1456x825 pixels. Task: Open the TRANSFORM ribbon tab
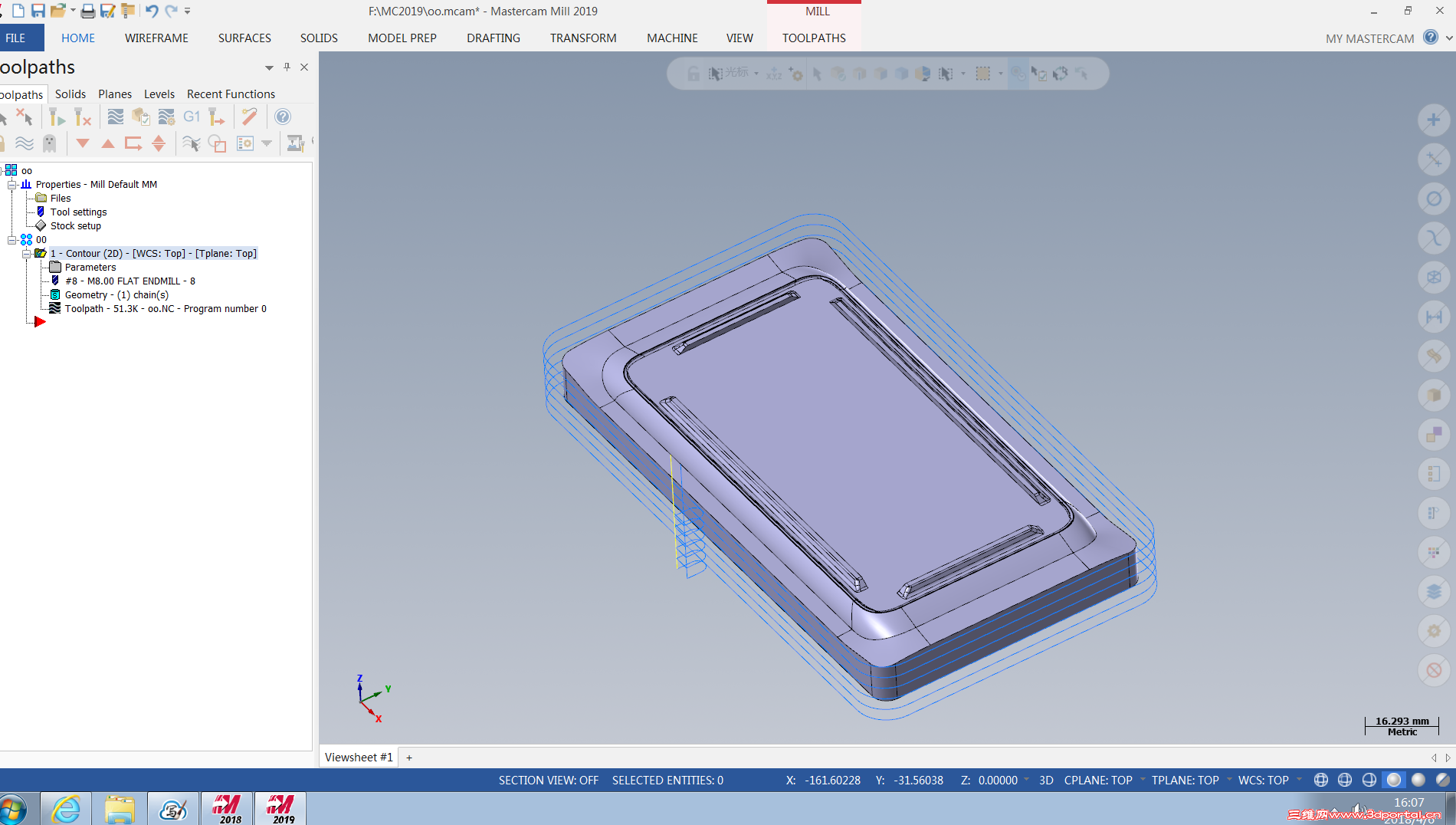coord(583,38)
